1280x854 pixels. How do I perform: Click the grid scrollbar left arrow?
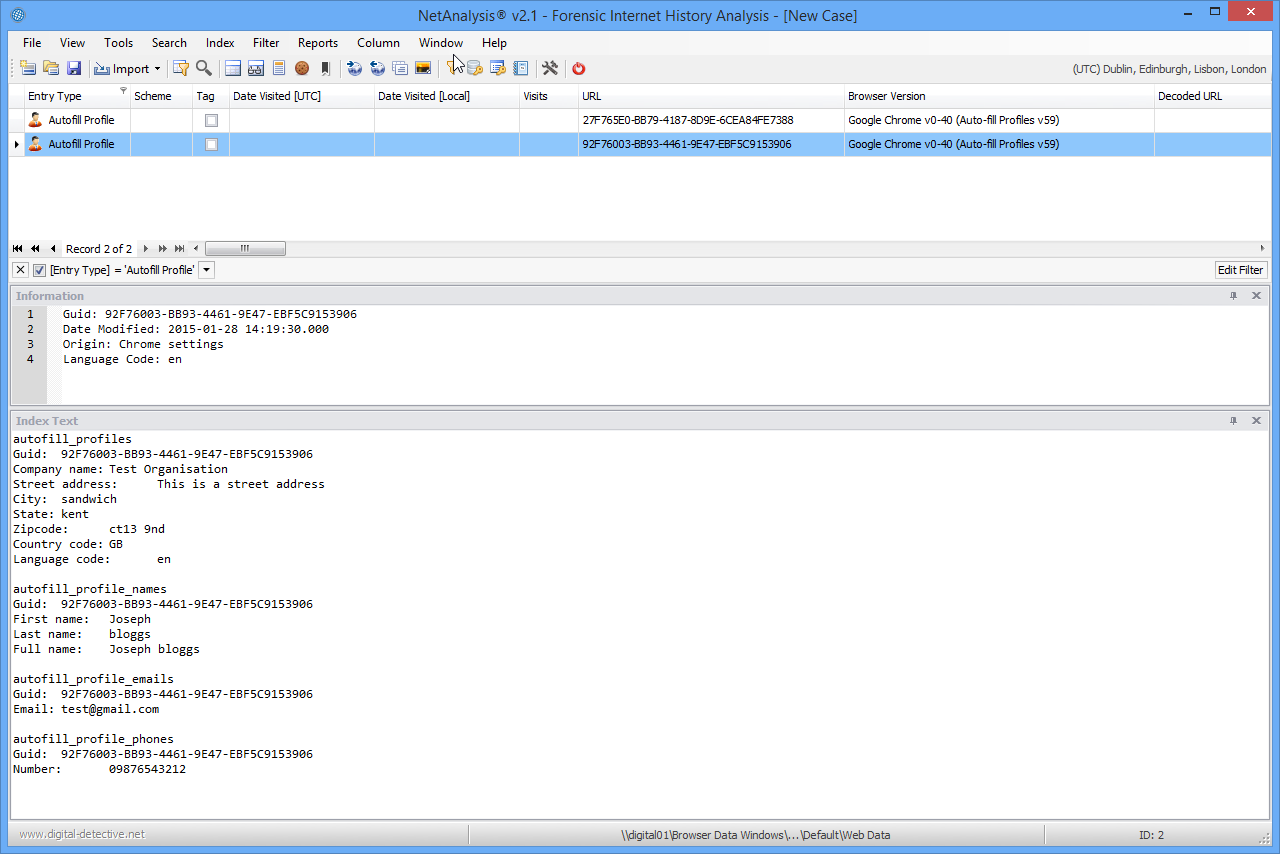[x=196, y=249]
